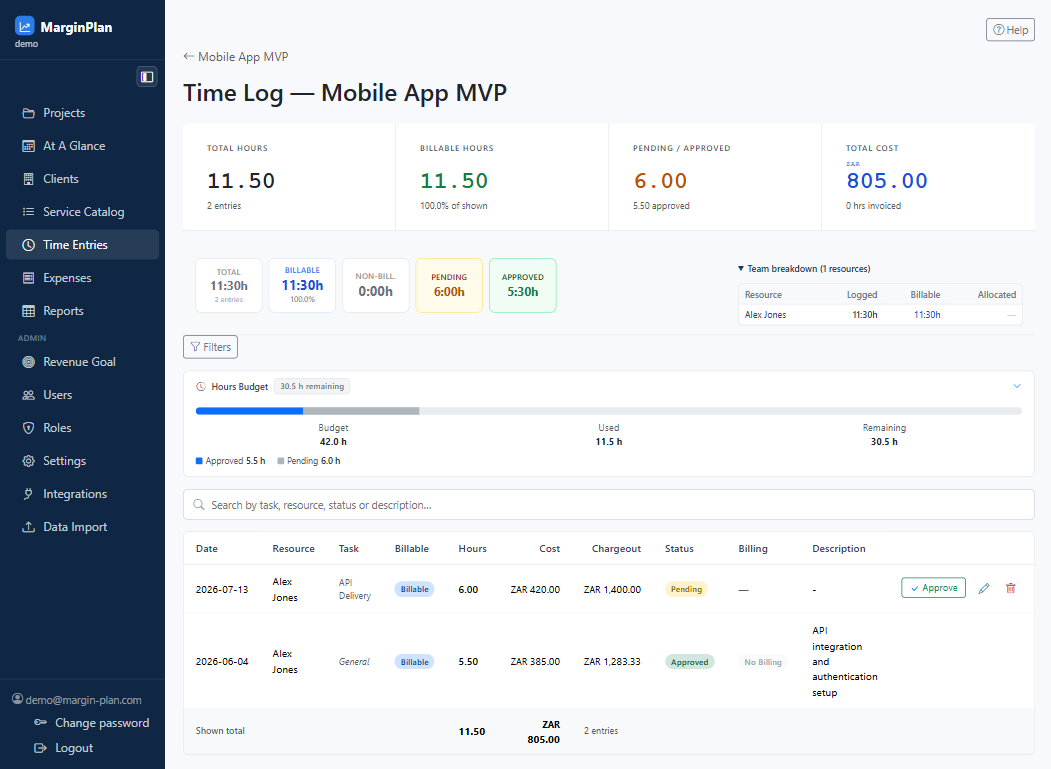Select the Expenses menu item
This screenshot has width=1051, height=769.
82,278
